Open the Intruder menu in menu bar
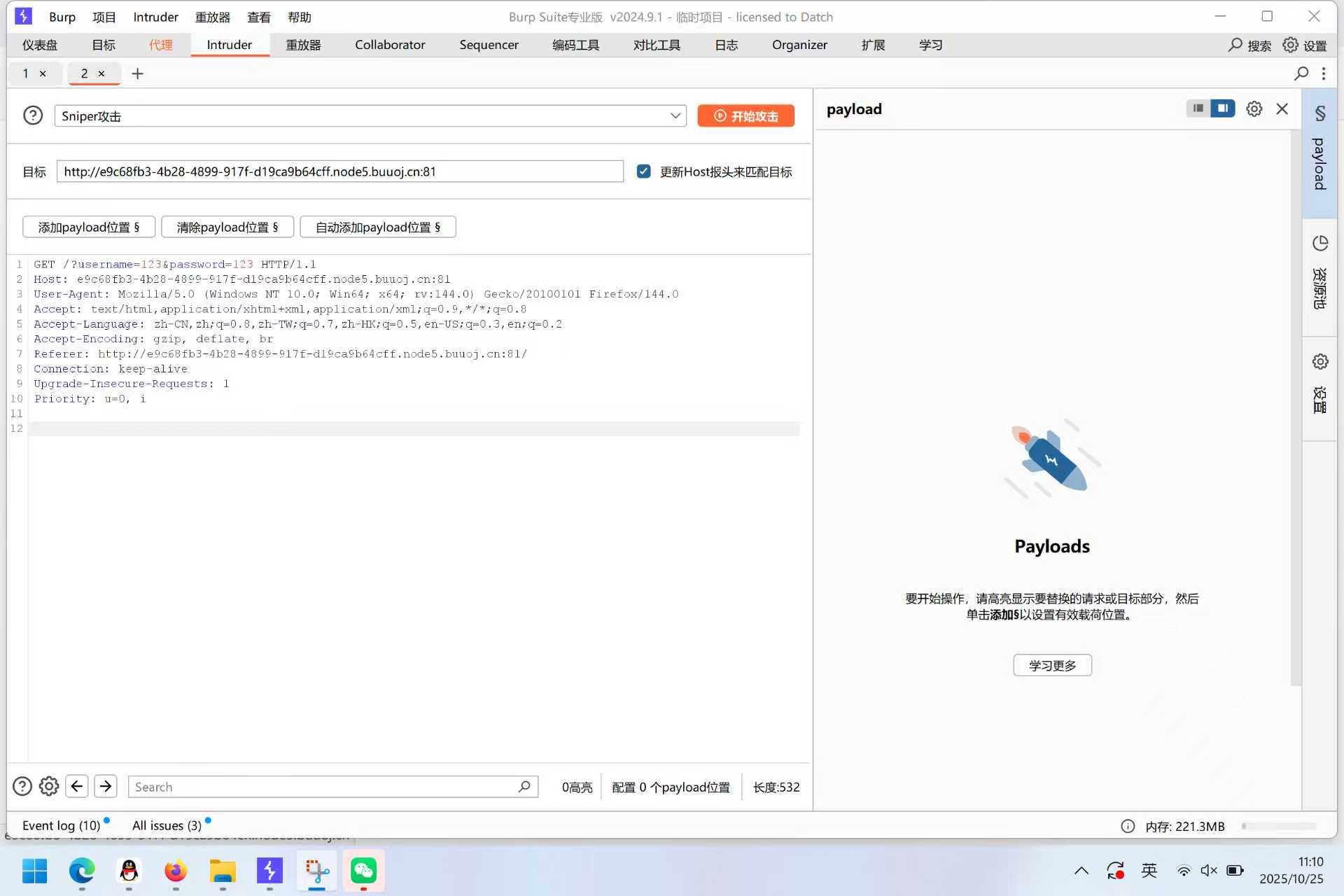The image size is (1344, 896). pyautogui.click(x=155, y=17)
